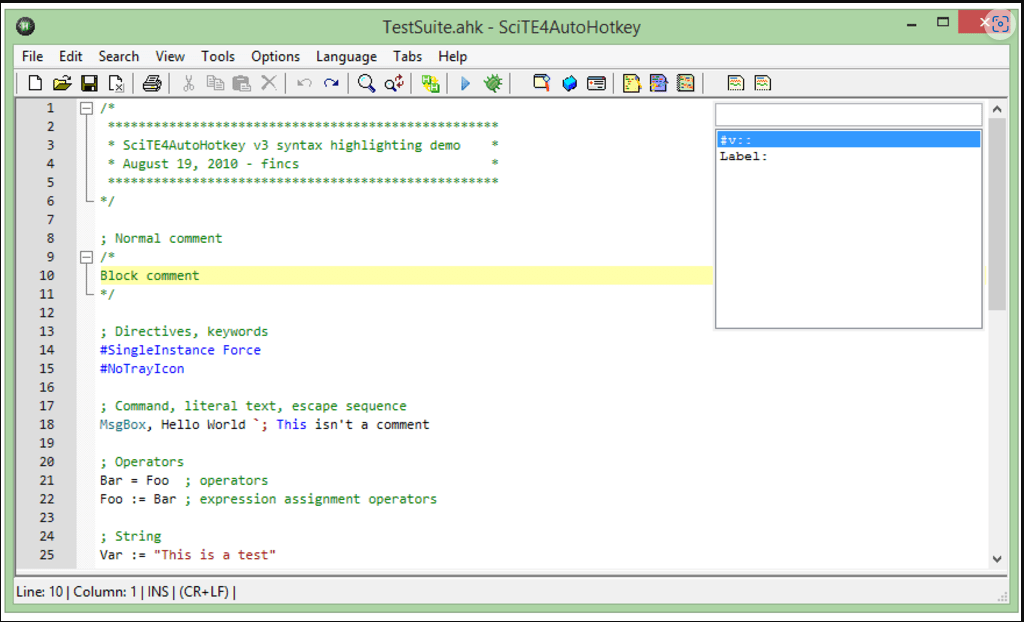Print the document via the printer icon
This screenshot has height=622, width=1024.
pos(151,83)
